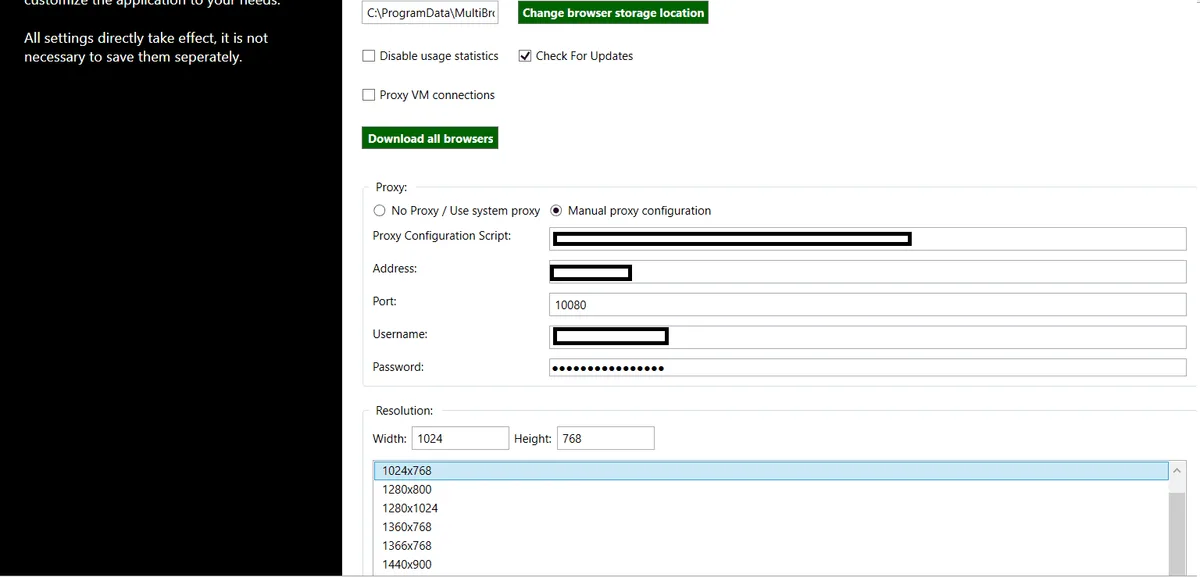This screenshot has height=577, width=1200.
Task: Click the Port field showing 10080
Action: point(868,305)
